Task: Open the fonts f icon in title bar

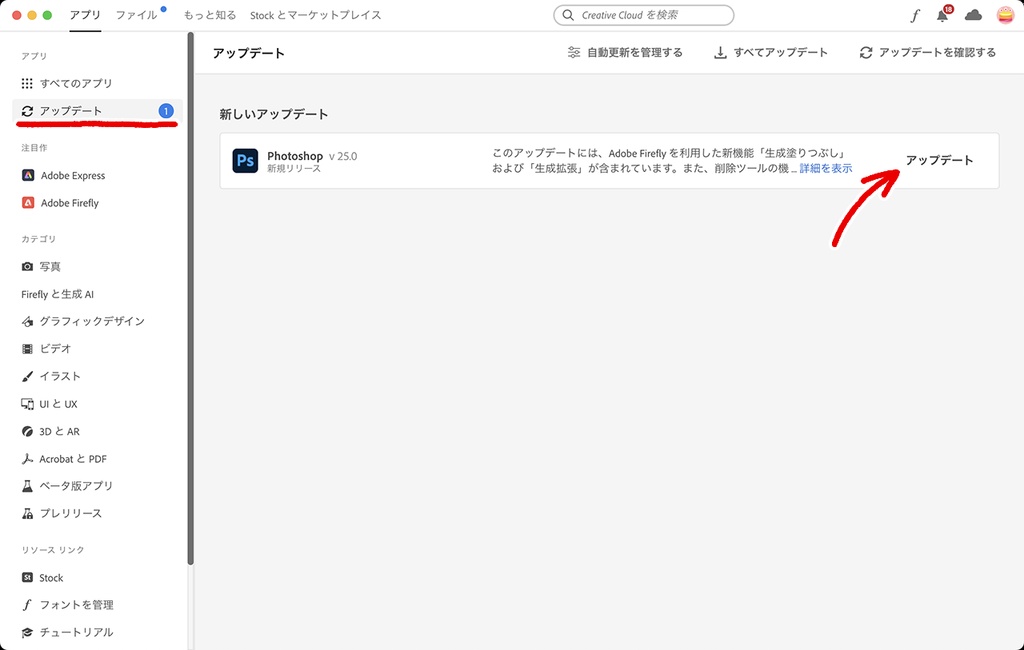Action: (x=915, y=16)
